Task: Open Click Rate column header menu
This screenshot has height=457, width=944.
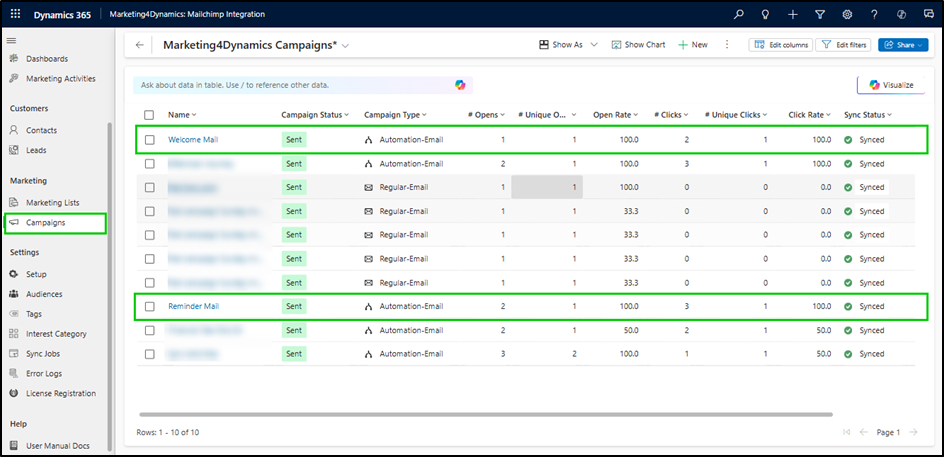Action: click(810, 115)
